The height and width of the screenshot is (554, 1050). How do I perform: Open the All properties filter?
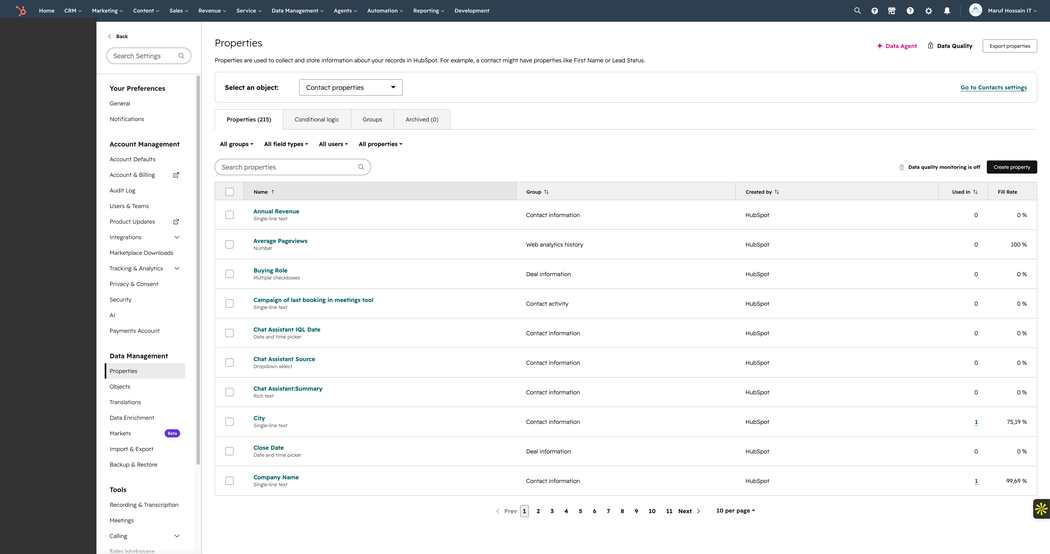coord(380,144)
